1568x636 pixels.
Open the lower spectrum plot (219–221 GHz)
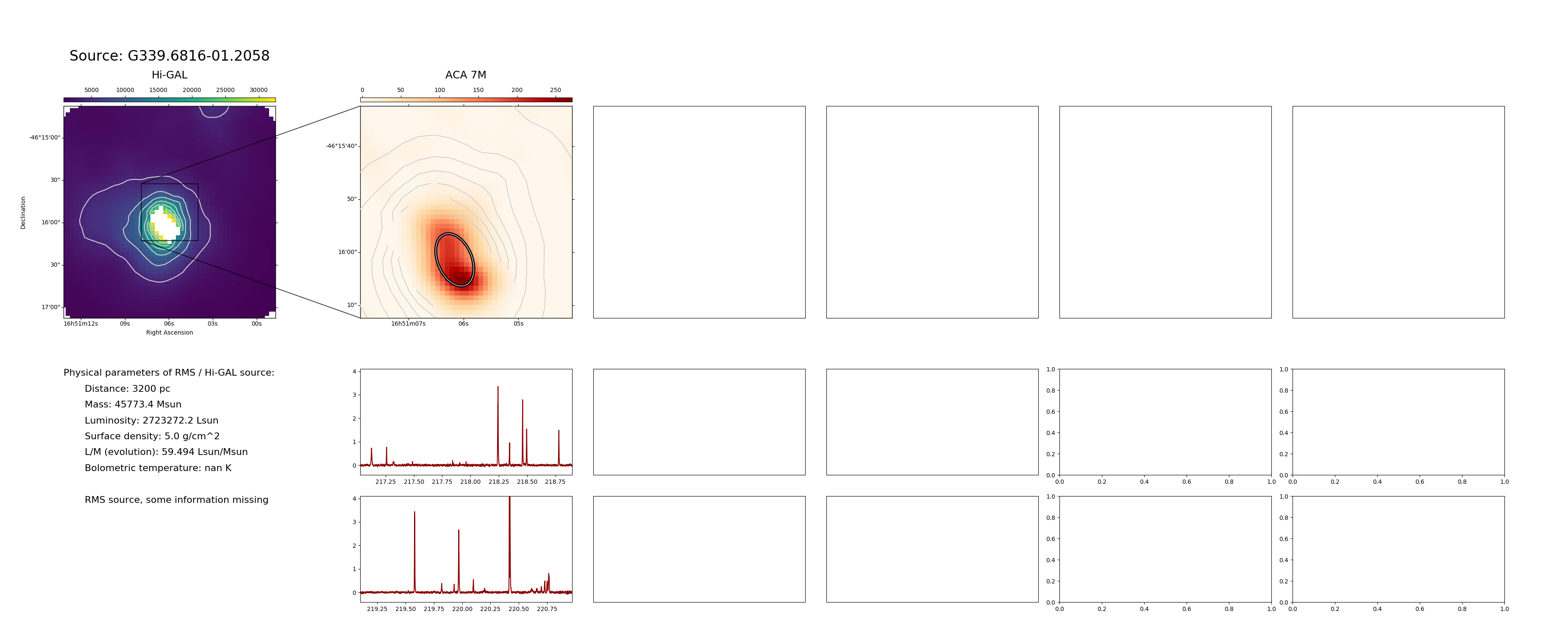coord(466,549)
